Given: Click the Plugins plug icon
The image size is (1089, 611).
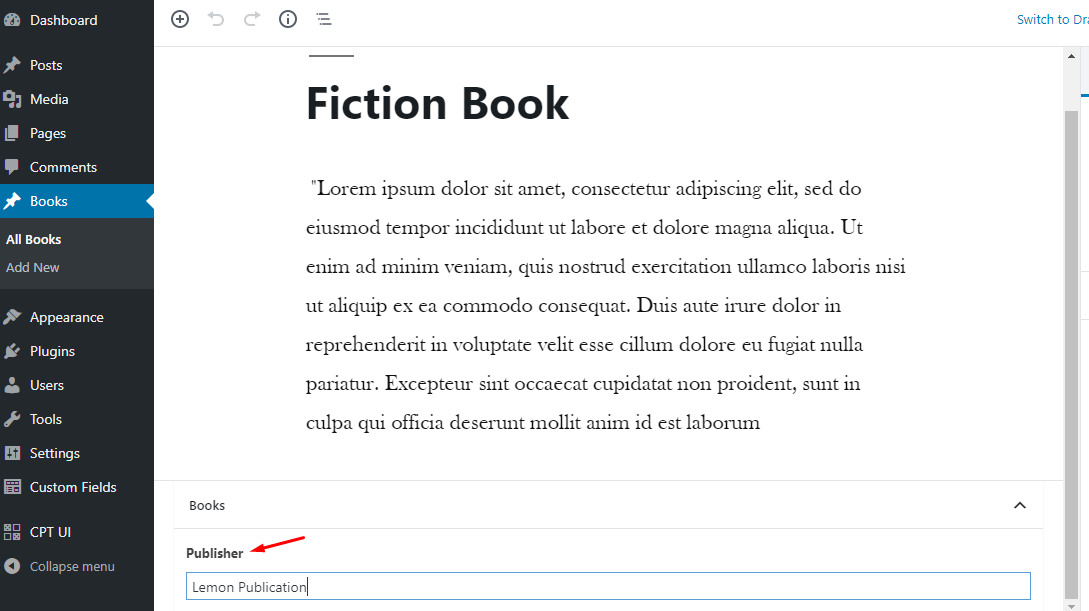Looking at the screenshot, I should coord(12,351).
